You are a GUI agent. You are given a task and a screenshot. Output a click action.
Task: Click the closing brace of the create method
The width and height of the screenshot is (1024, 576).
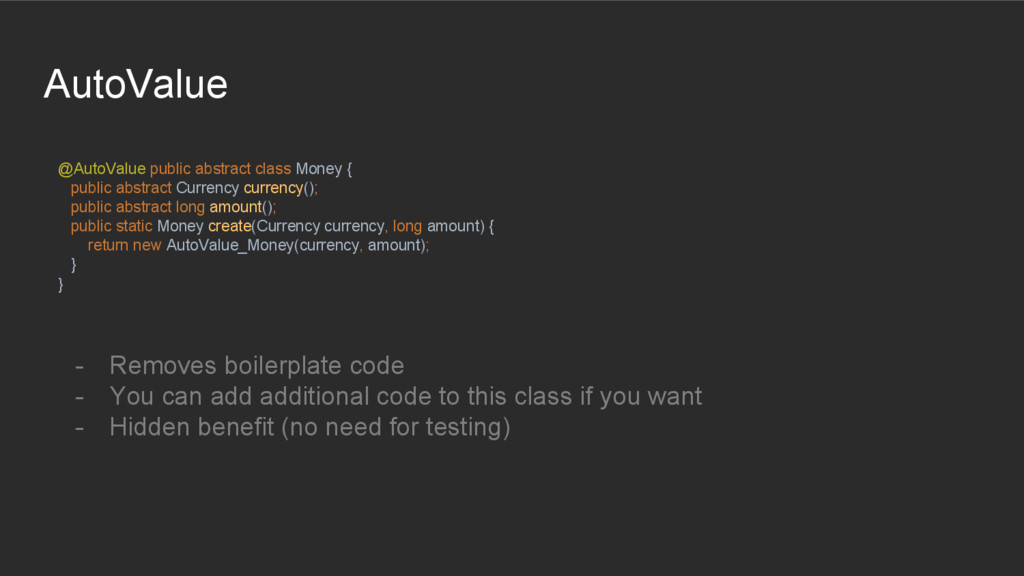(73, 265)
